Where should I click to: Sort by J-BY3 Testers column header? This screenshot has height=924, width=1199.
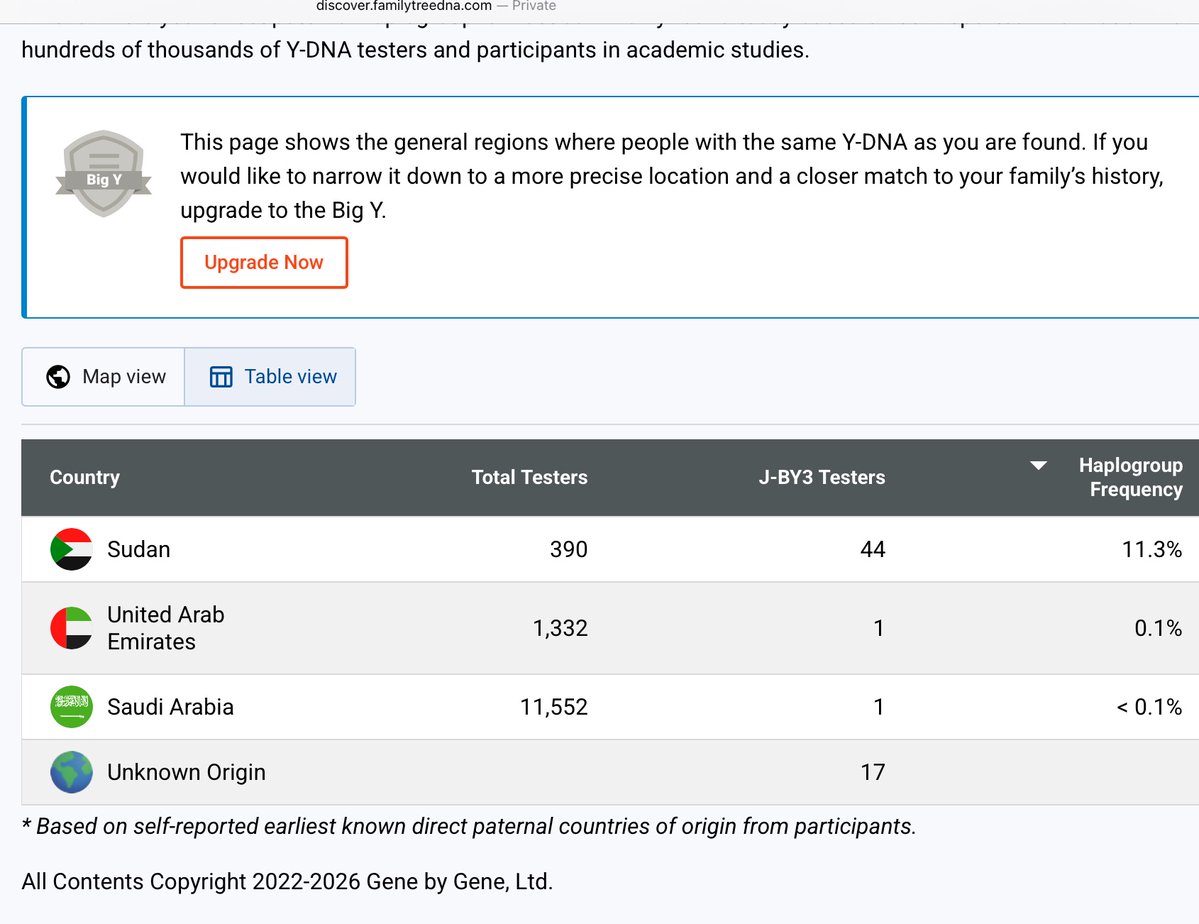(821, 477)
